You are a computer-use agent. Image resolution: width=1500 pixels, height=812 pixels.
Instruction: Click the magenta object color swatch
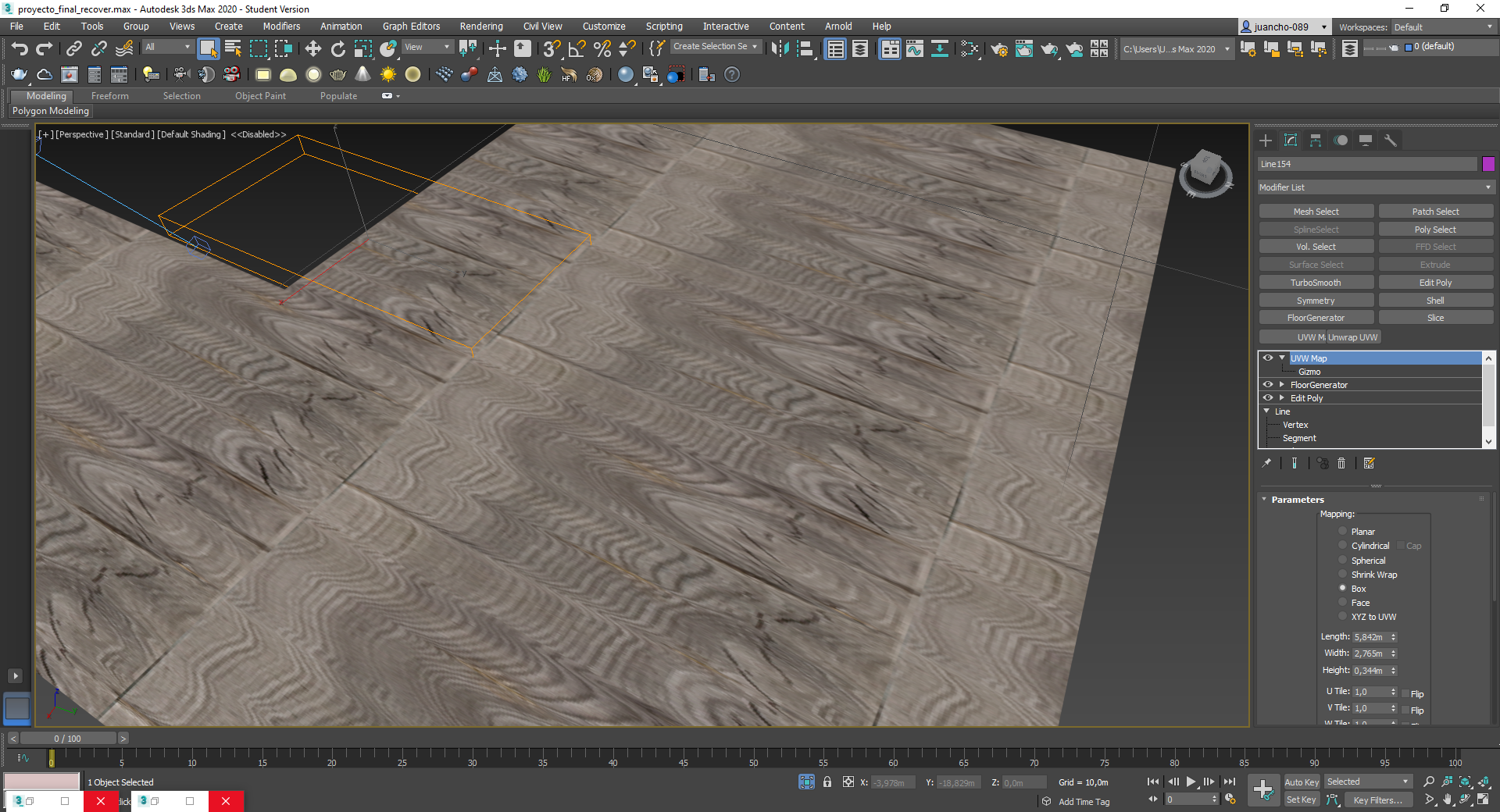(x=1488, y=164)
